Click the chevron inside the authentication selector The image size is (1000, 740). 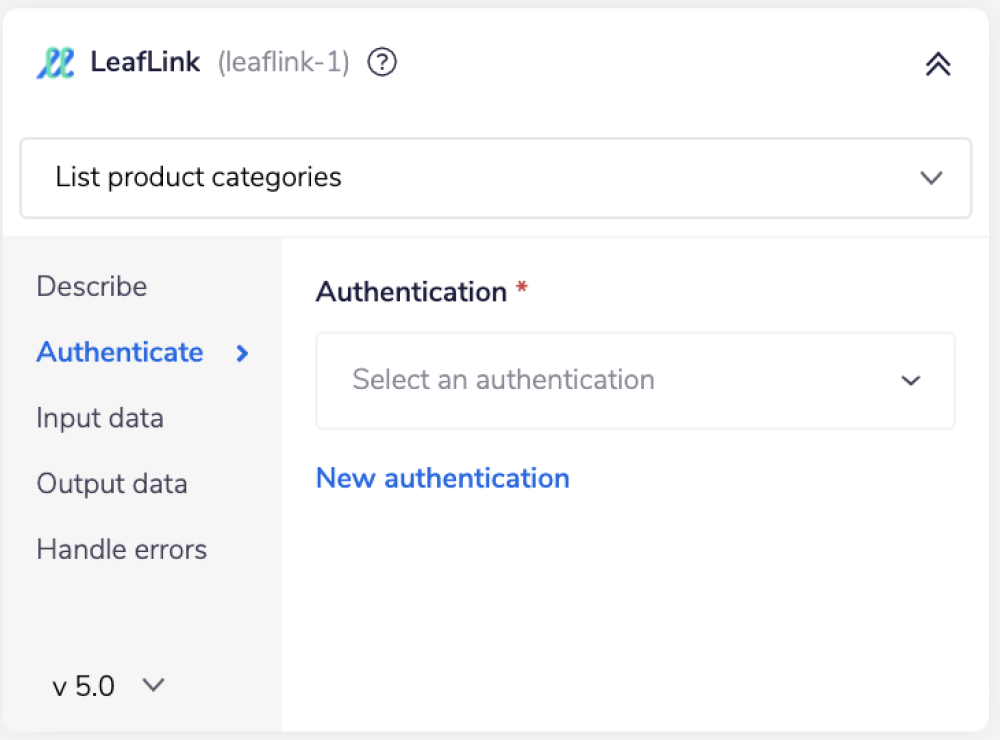point(910,381)
